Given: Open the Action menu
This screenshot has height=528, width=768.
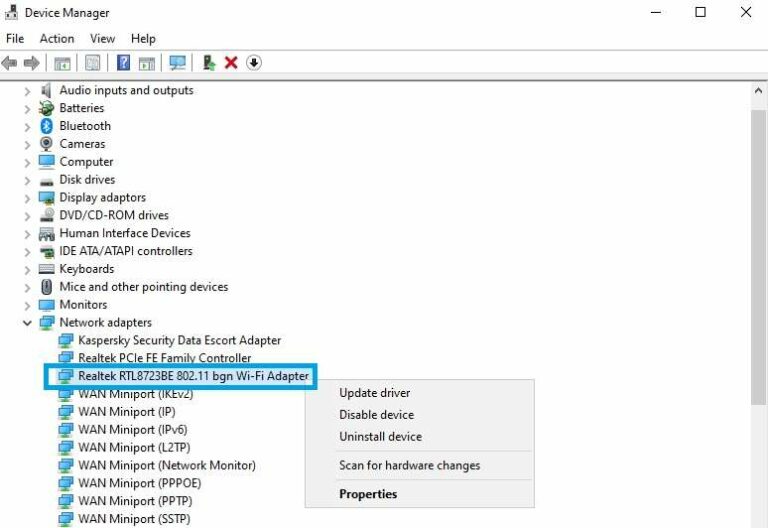Looking at the screenshot, I should (57, 38).
